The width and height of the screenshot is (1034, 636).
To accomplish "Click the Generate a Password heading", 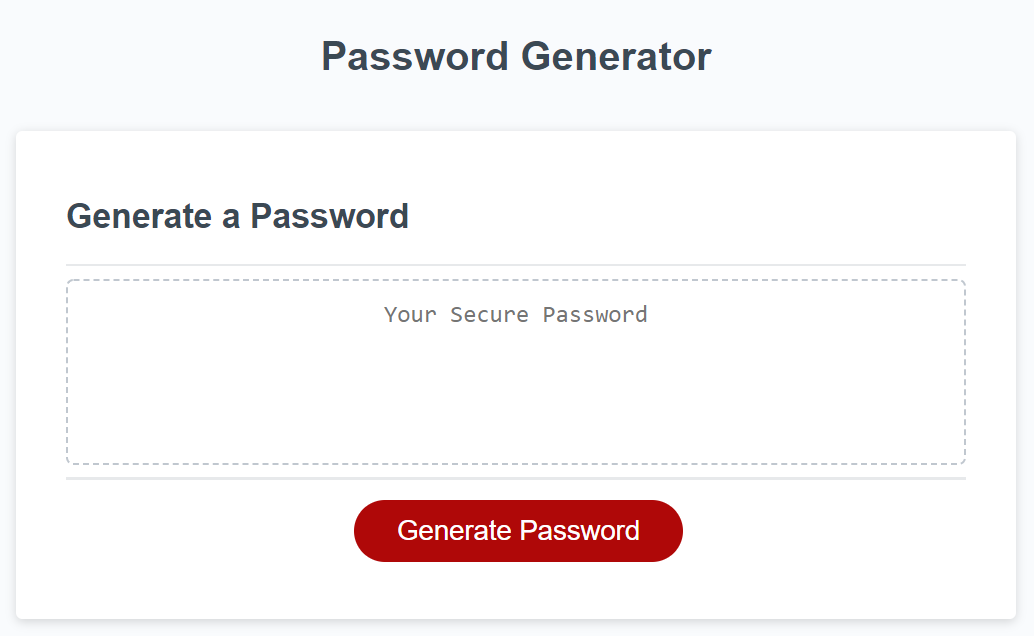I will point(237,216).
